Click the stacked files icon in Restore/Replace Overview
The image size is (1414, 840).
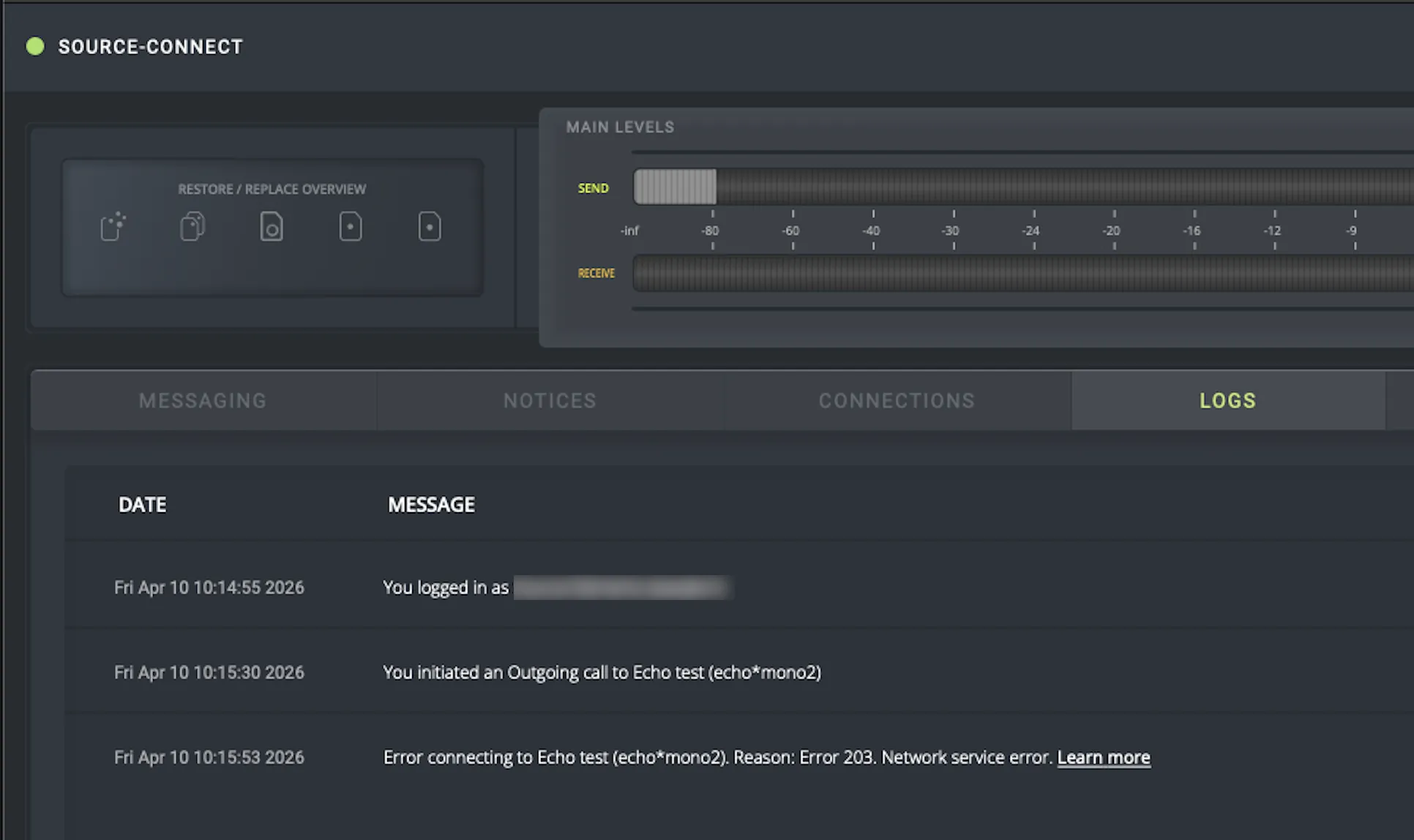click(192, 227)
